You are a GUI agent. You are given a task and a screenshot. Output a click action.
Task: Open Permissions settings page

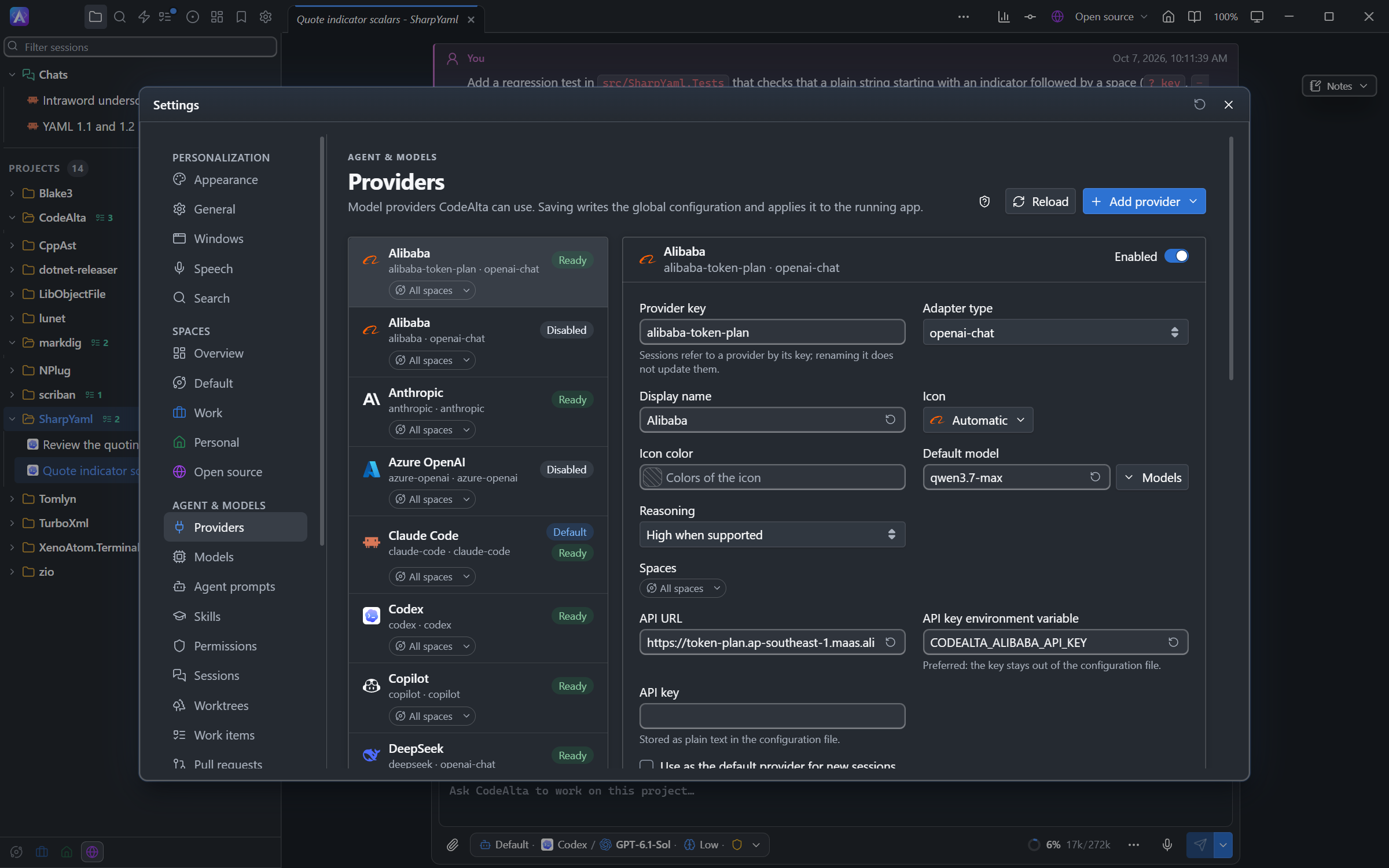[x=235, y=646]
